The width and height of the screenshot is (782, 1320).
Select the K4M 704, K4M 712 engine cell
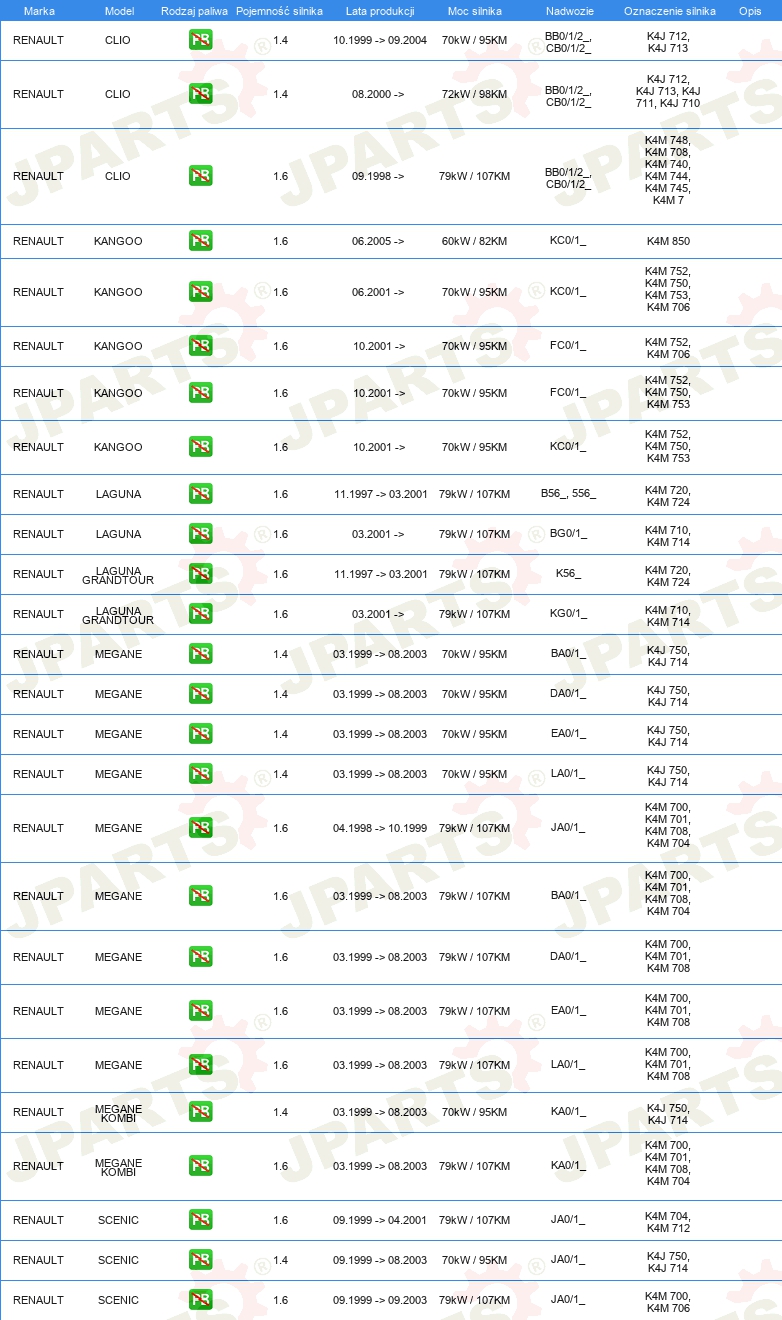click(x=668, y=1222)
